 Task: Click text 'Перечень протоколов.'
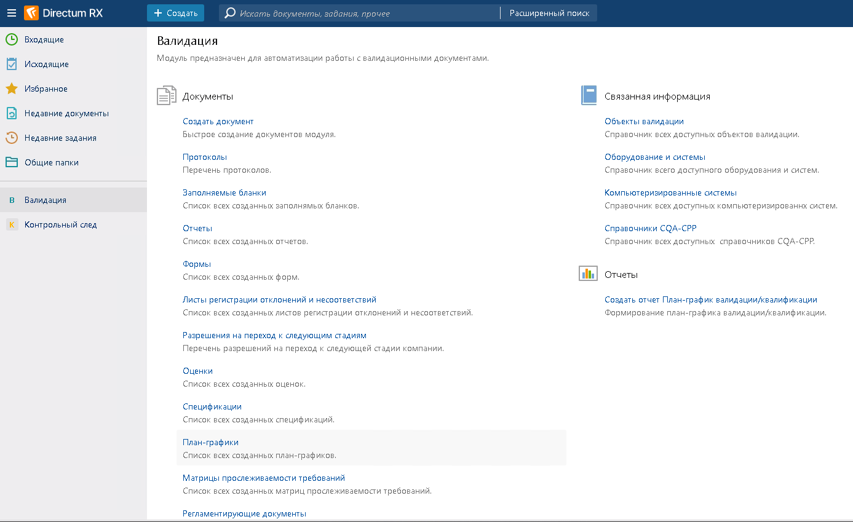[227, 170]
